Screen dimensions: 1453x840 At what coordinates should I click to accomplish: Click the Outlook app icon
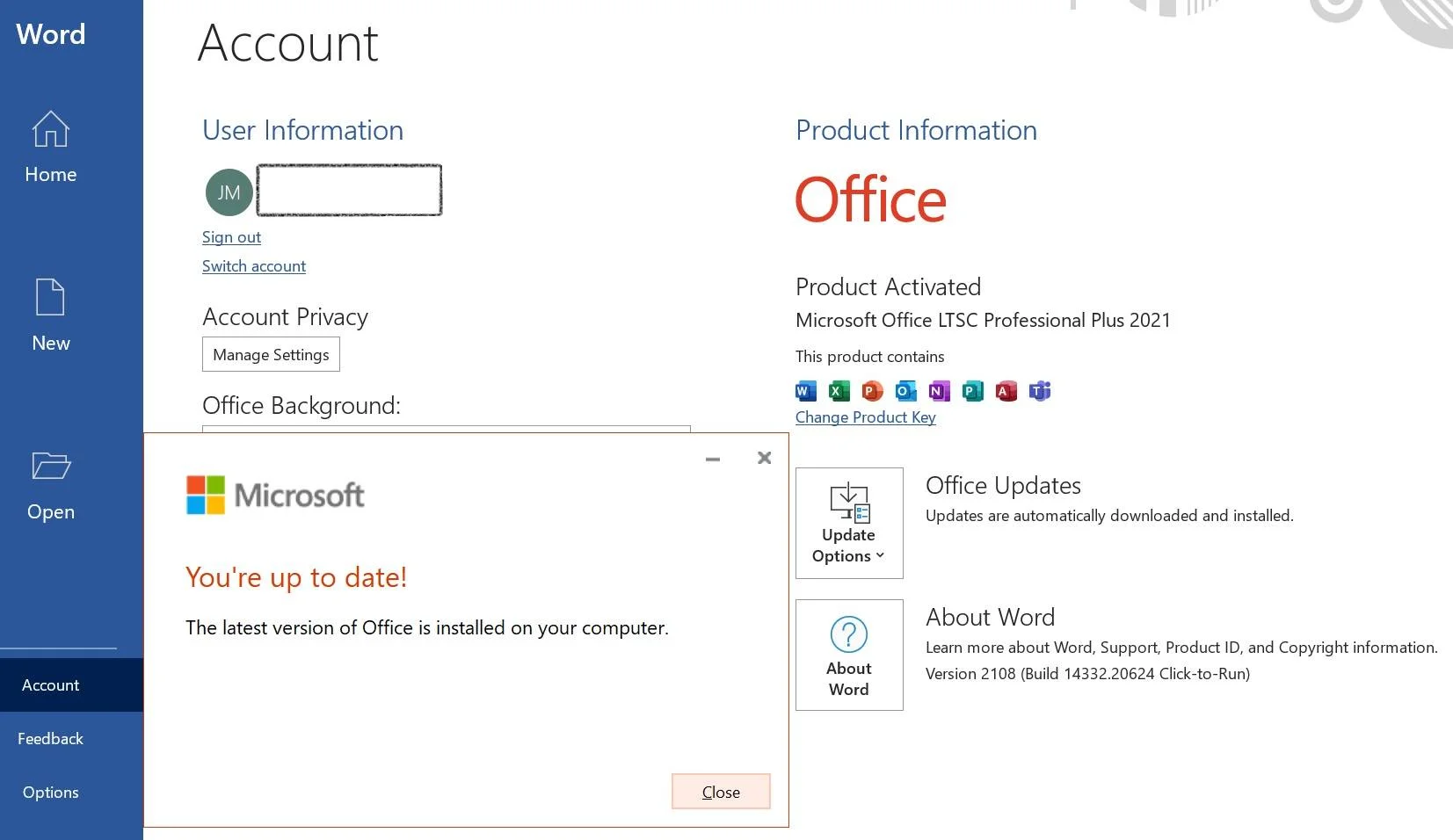(905, 391)
